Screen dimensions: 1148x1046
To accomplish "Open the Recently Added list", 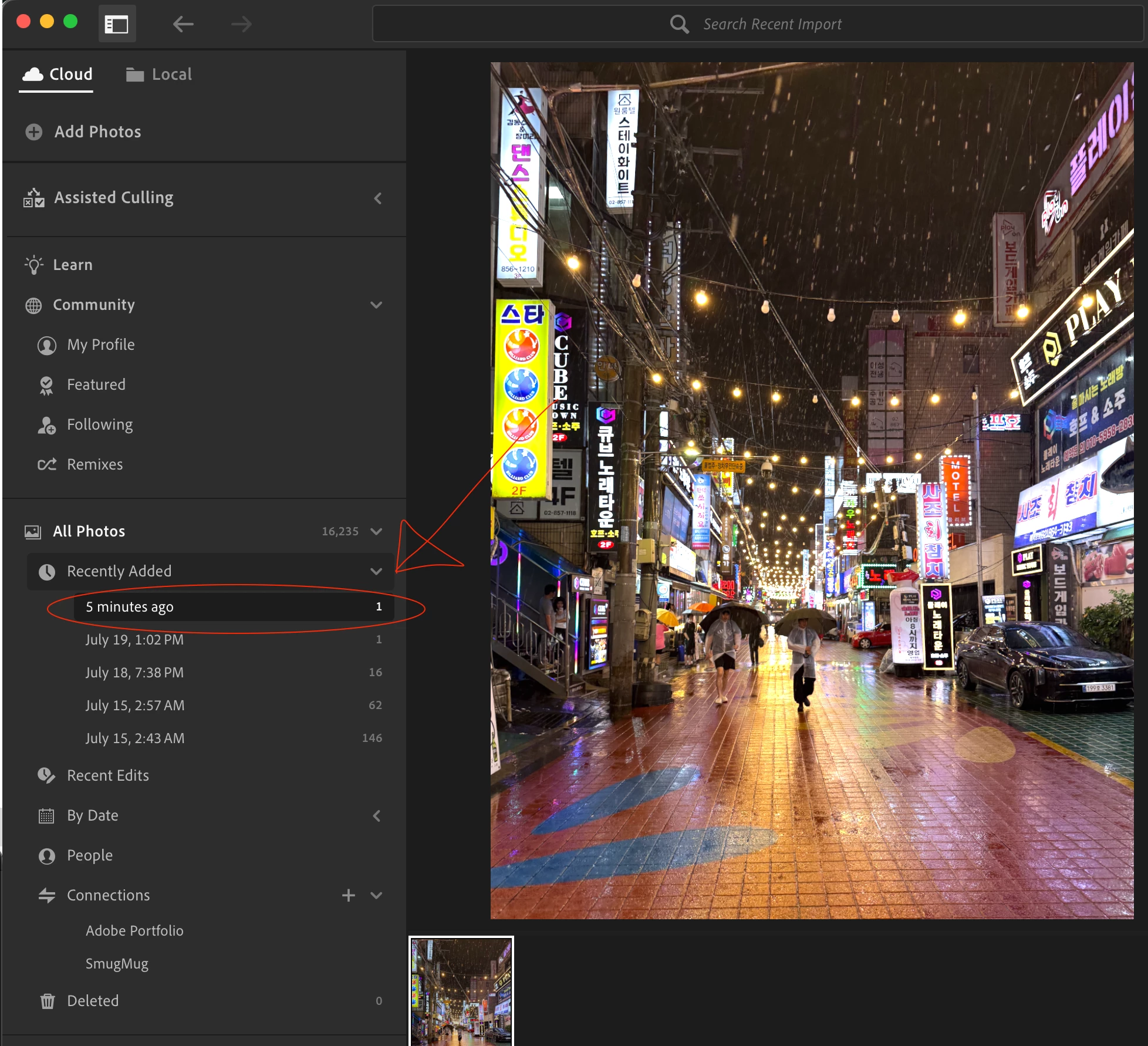I will pos(211,572).
